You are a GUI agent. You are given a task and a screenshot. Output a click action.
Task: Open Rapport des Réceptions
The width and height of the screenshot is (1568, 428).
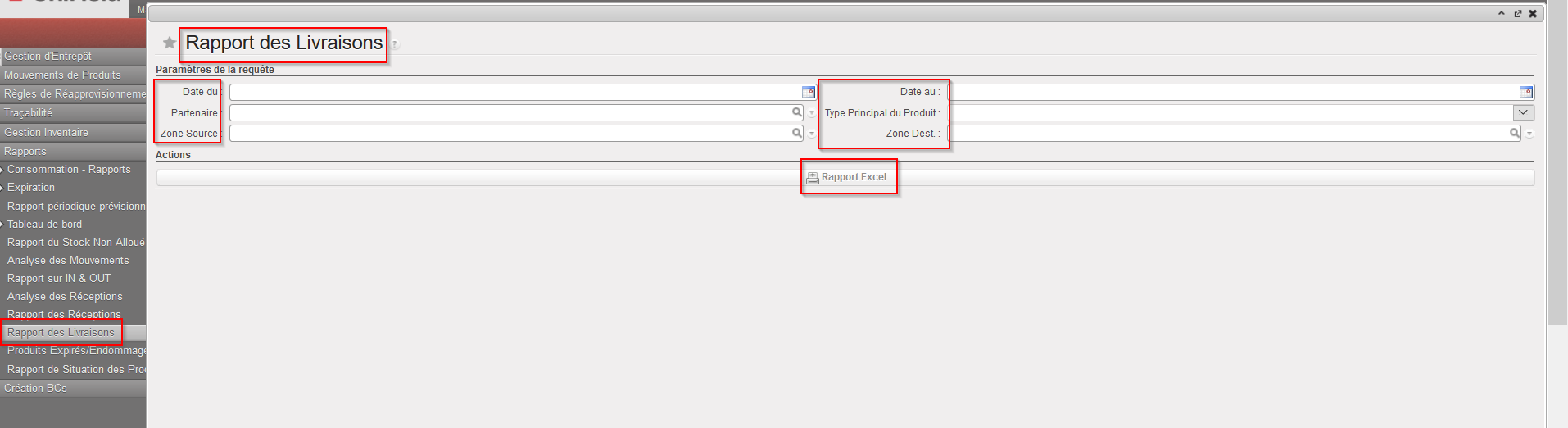[x=64, y=314]
